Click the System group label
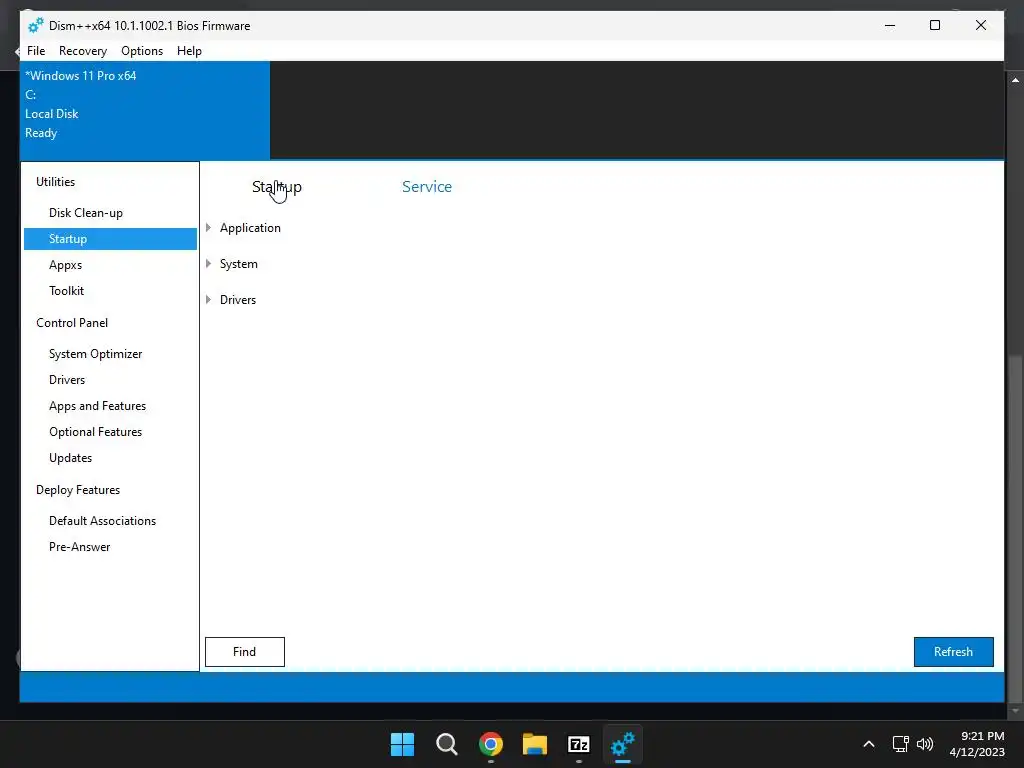This screenshot has width=1024, height=768. 238,264
